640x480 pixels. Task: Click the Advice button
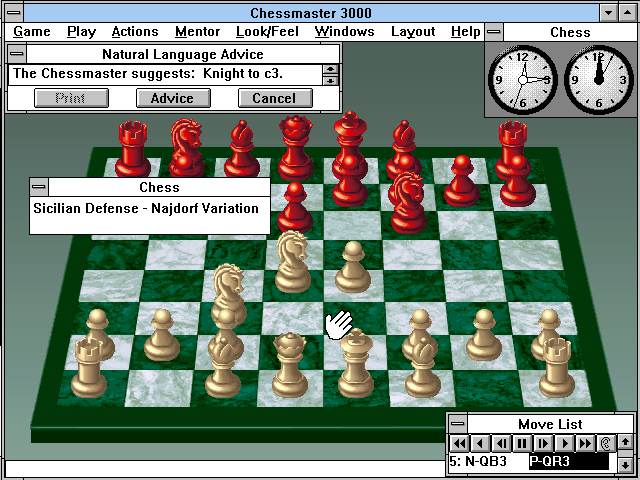pyautogui.click(x=173, y=98)
